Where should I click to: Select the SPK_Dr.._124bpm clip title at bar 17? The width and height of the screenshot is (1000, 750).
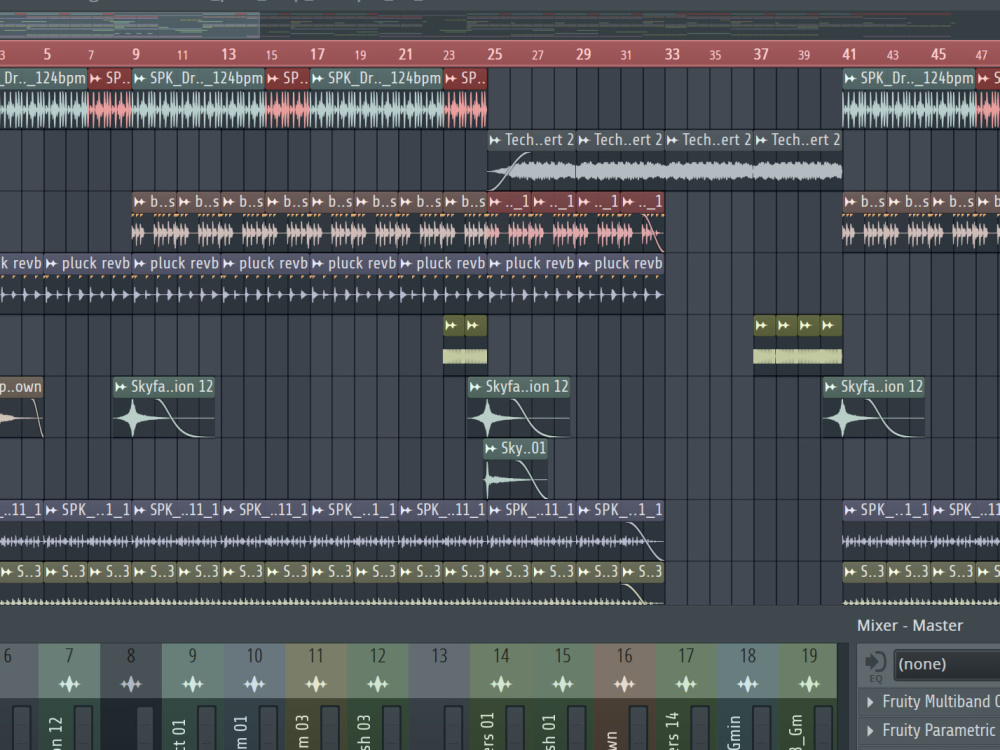[x=384, y=78]
